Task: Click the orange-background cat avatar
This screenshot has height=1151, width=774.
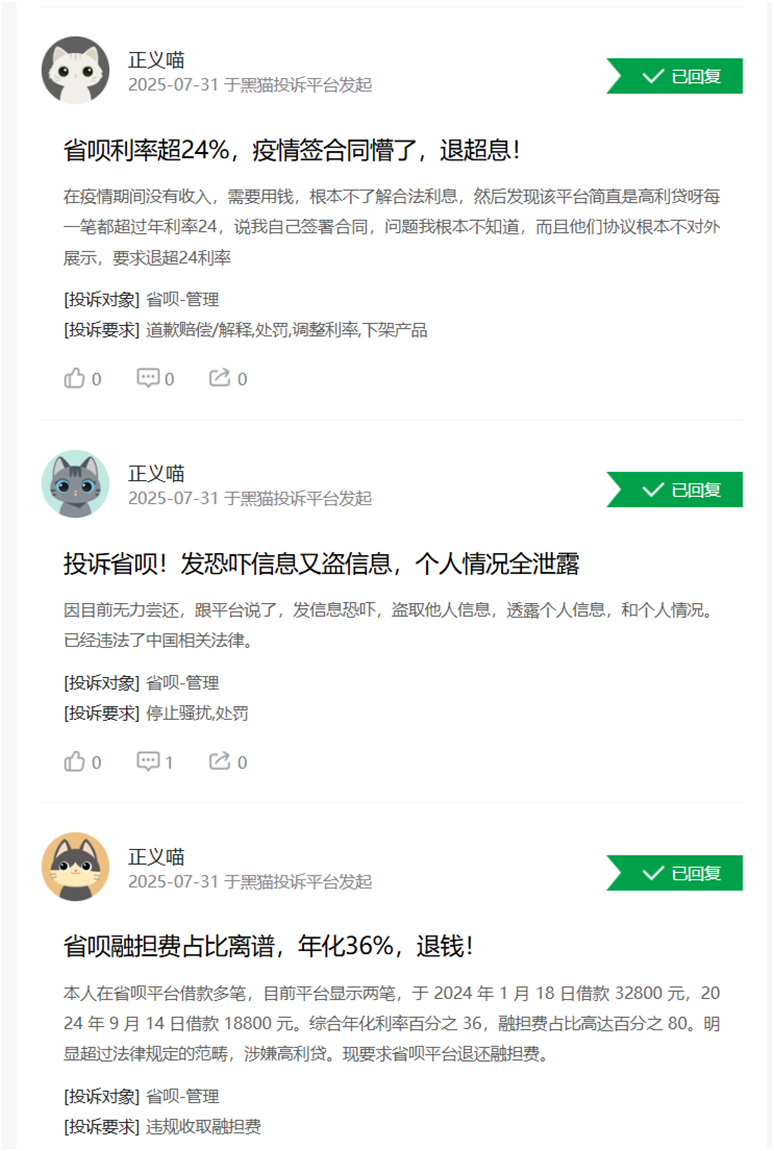Action: [x=76, y=867]
